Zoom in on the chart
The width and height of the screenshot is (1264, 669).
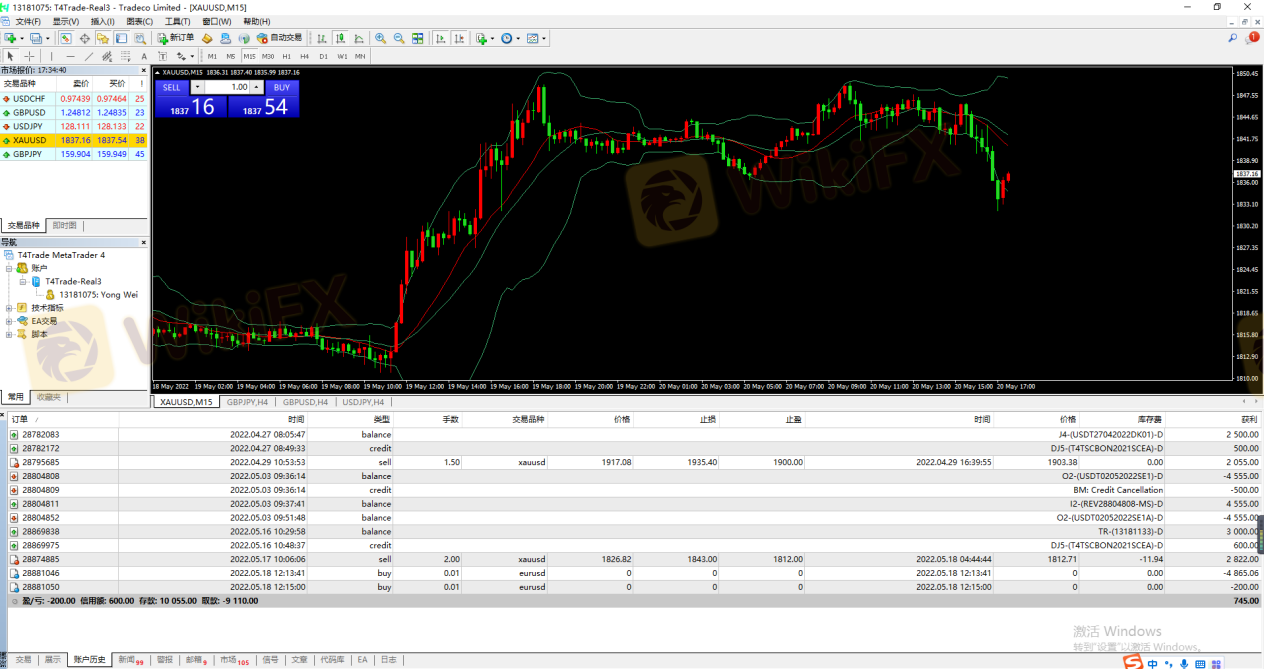[380, 38]
